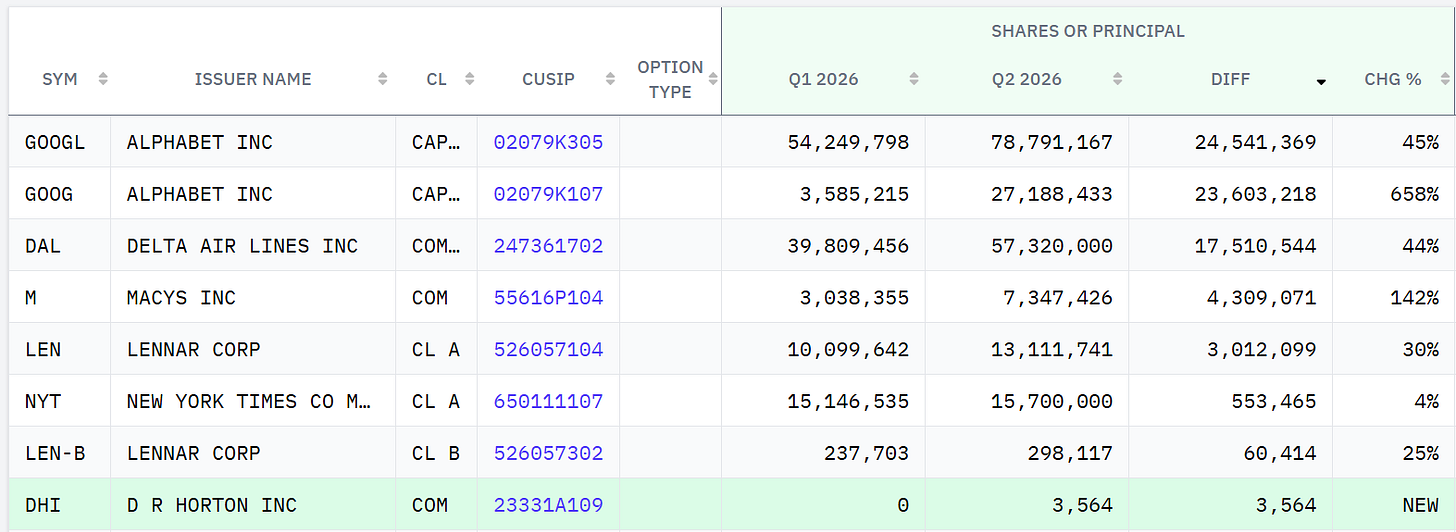
Task: Click DIFF value 4,309,071
Action: click(1262, 298)
